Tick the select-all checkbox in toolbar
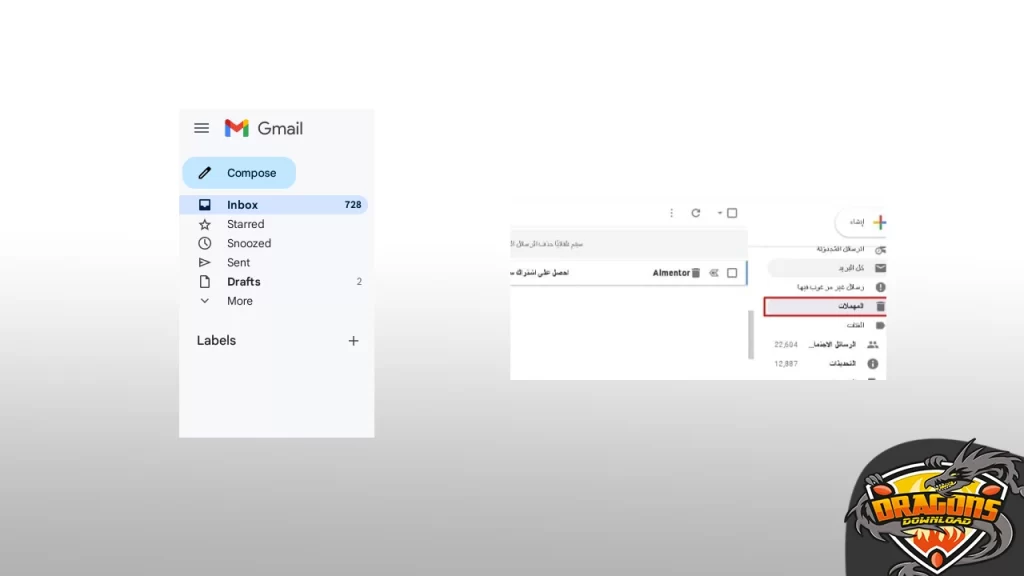Viewport: 1024px width, 576px height. (x=732, y=213)
